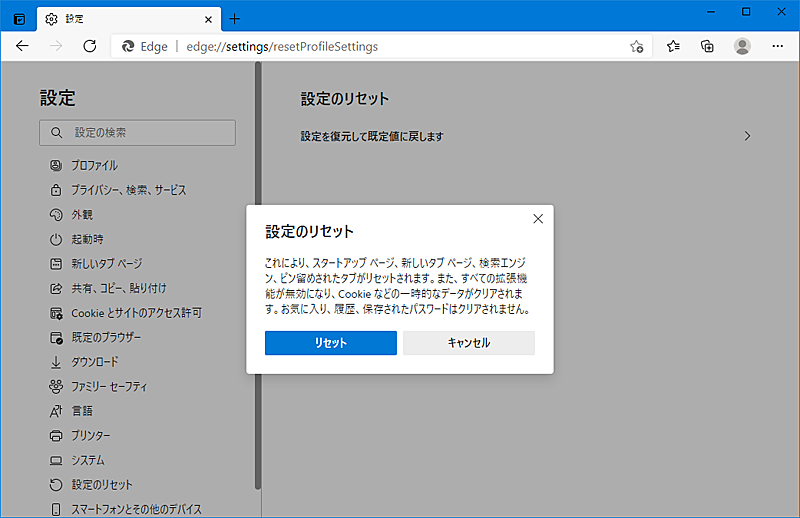Open 新しいタブ ページ settings section
This screenshot has height=518, width=800.
click(x=107, y=263)
